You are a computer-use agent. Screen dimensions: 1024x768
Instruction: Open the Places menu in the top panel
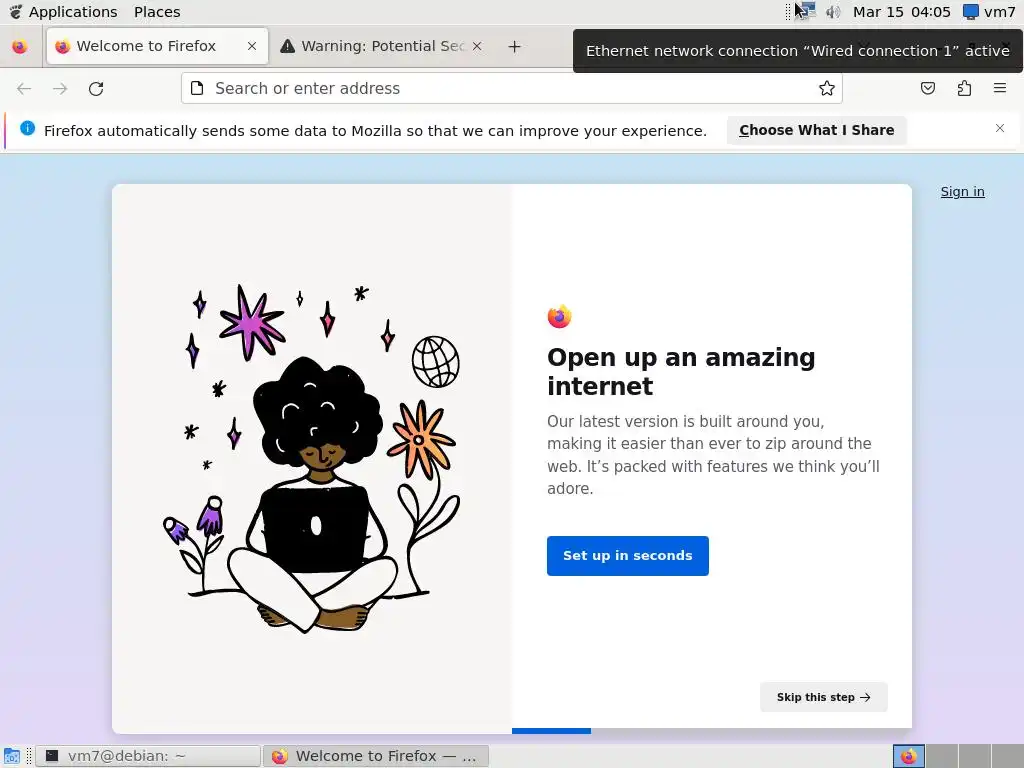point(157,12)
